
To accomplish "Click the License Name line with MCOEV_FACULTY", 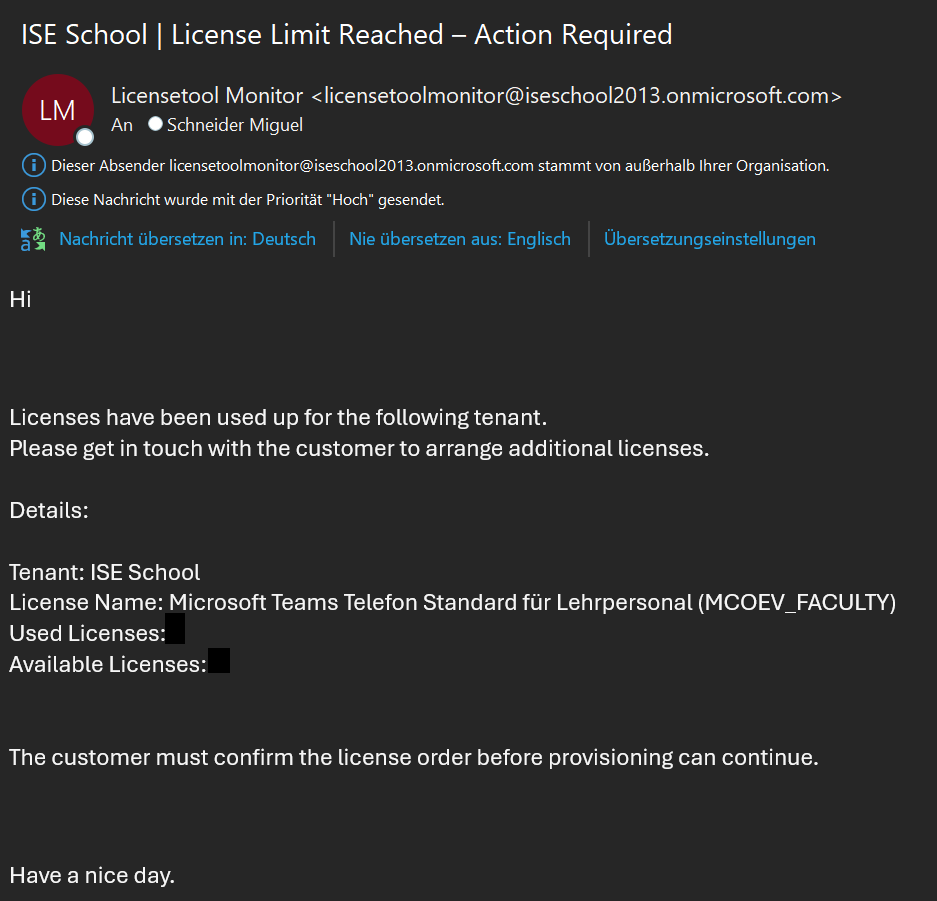I will (x=452, y=602).
